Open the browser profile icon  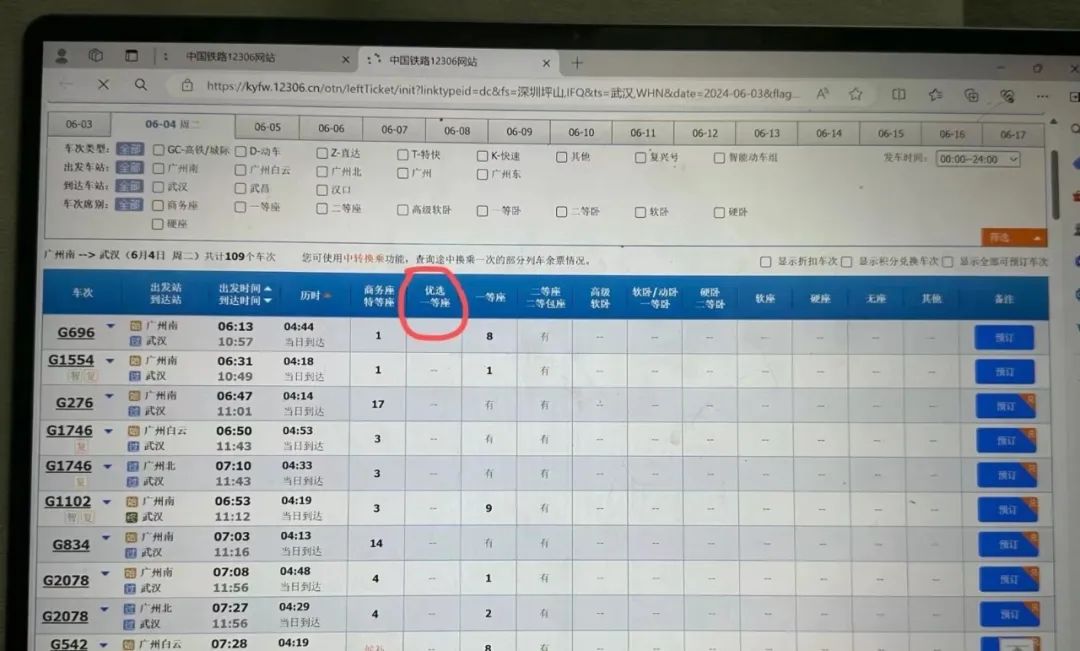61,55
